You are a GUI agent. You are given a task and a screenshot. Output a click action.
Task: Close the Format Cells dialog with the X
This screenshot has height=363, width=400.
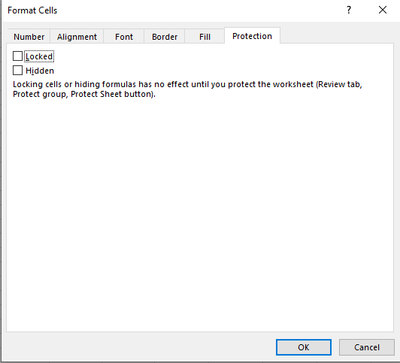click(383, 10)
